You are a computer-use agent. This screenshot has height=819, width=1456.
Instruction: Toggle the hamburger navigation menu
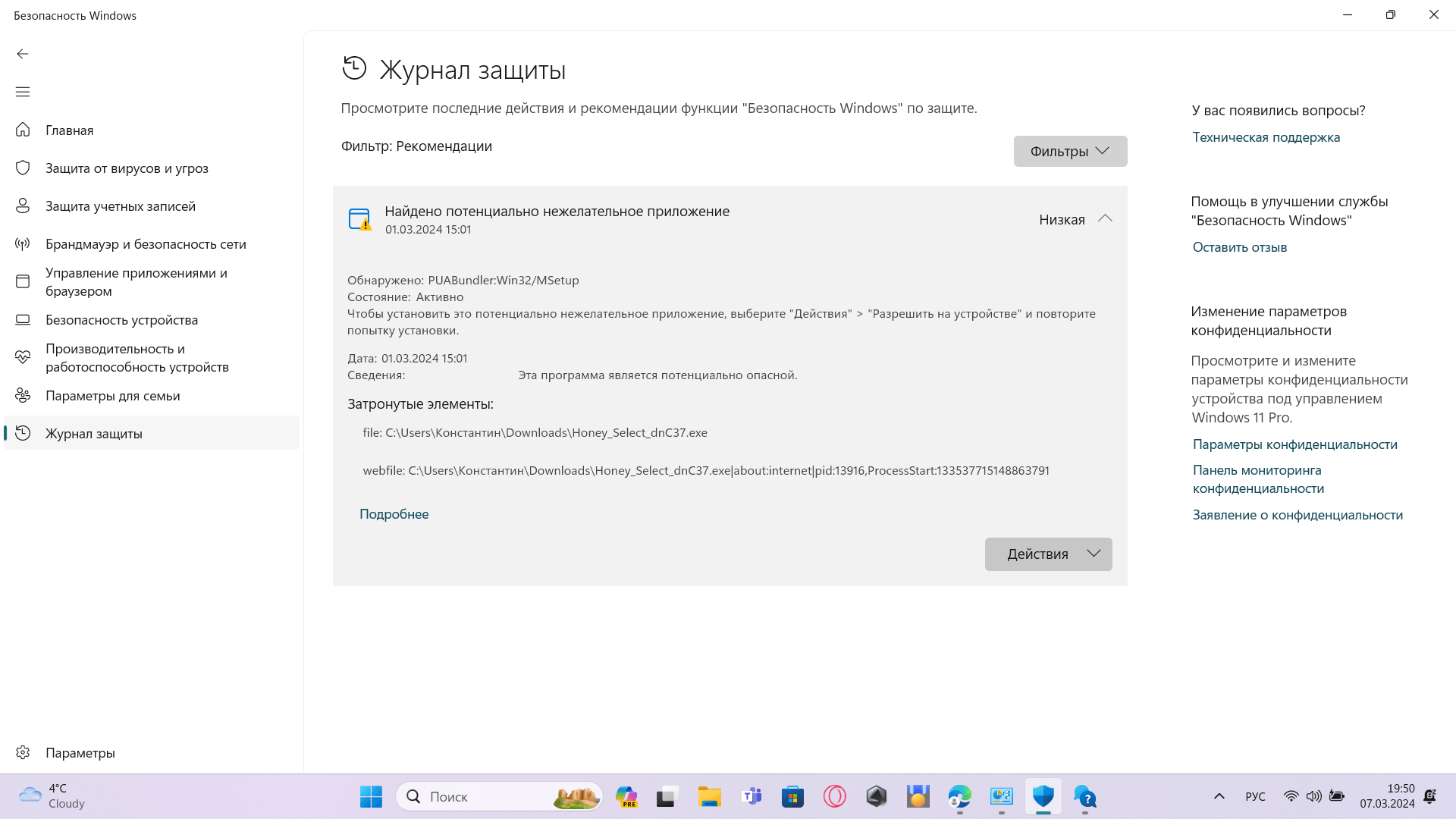click(x=23, y=92)
